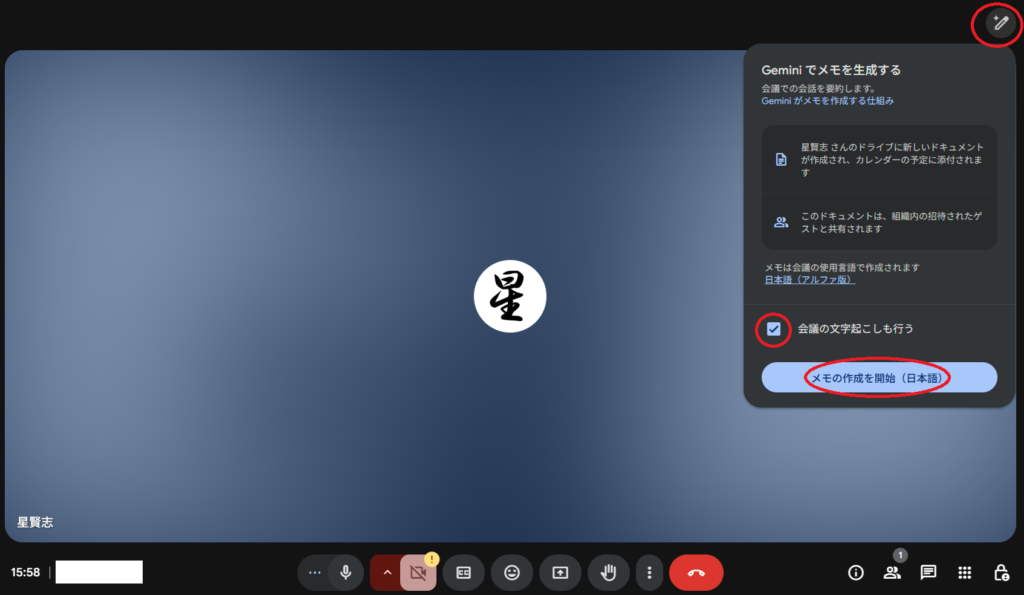Turn on the camera
This screenshot has height=595, width=1024.
coord(418,573)
